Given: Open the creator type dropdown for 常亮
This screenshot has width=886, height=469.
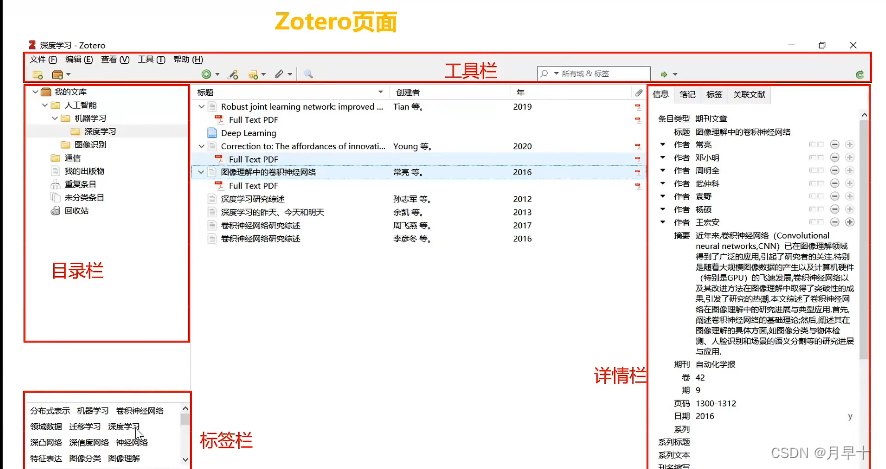Looking at the screenshot, I should [x=663, y=145].
